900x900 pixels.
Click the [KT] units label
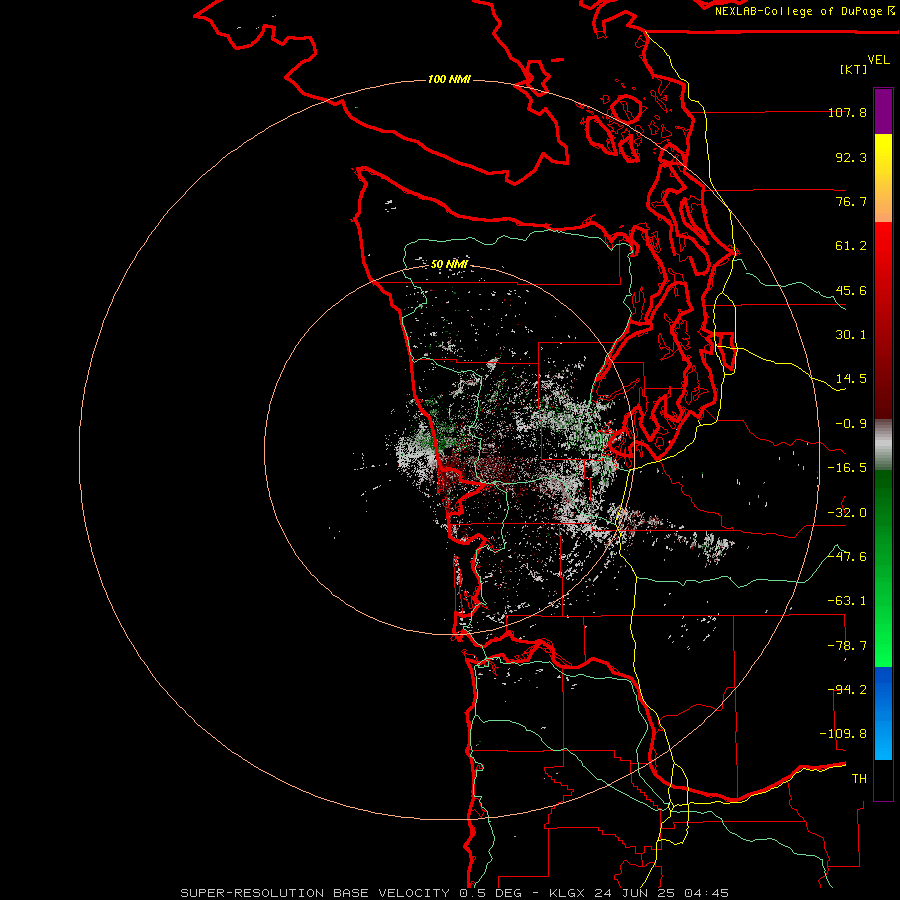(x=854, y=69)
